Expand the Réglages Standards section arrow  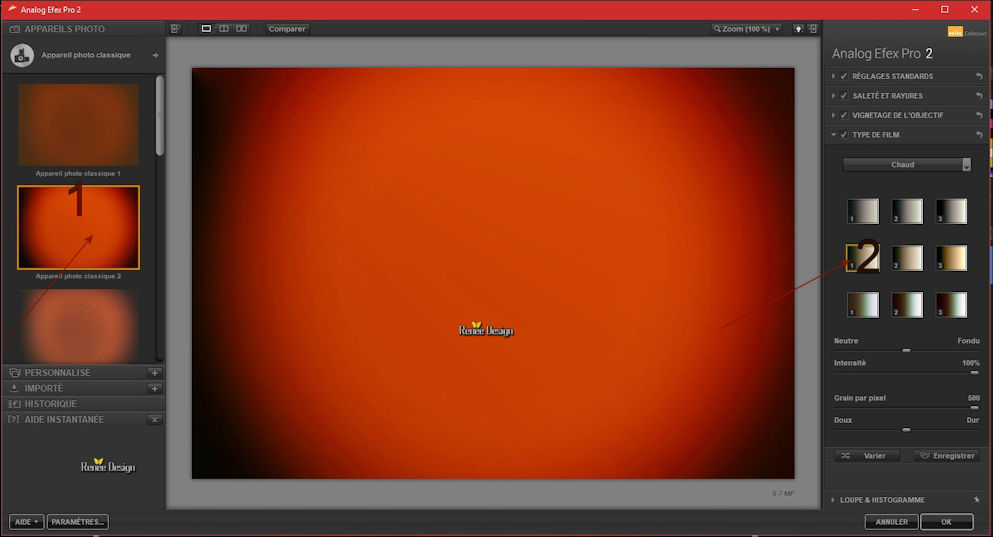pyautogui.click(x=833, y=76)
